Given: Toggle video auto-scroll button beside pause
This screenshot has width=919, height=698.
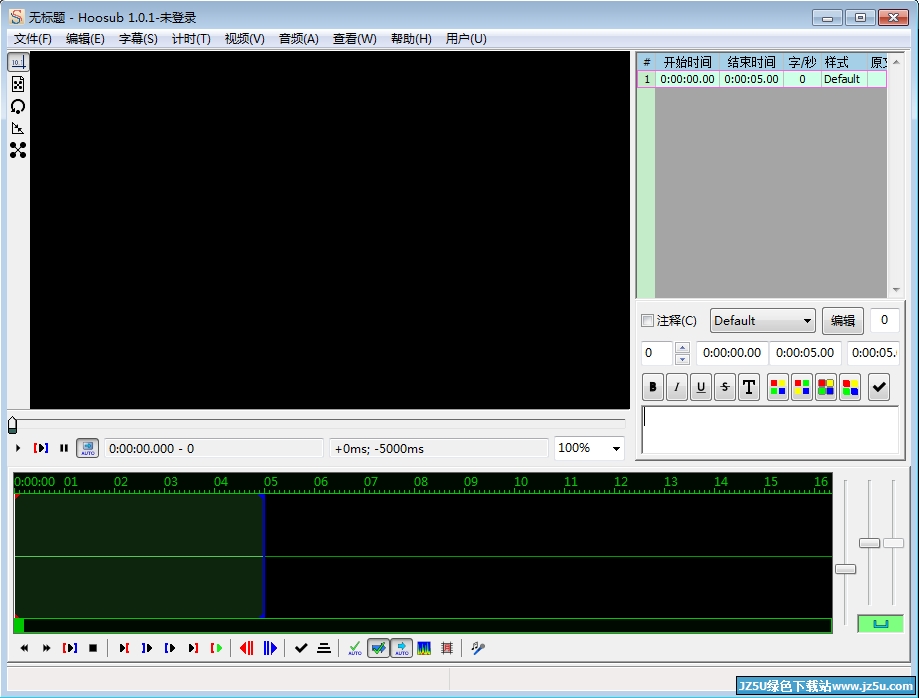Looking at the screenshot, I should [x=88, y=448].
